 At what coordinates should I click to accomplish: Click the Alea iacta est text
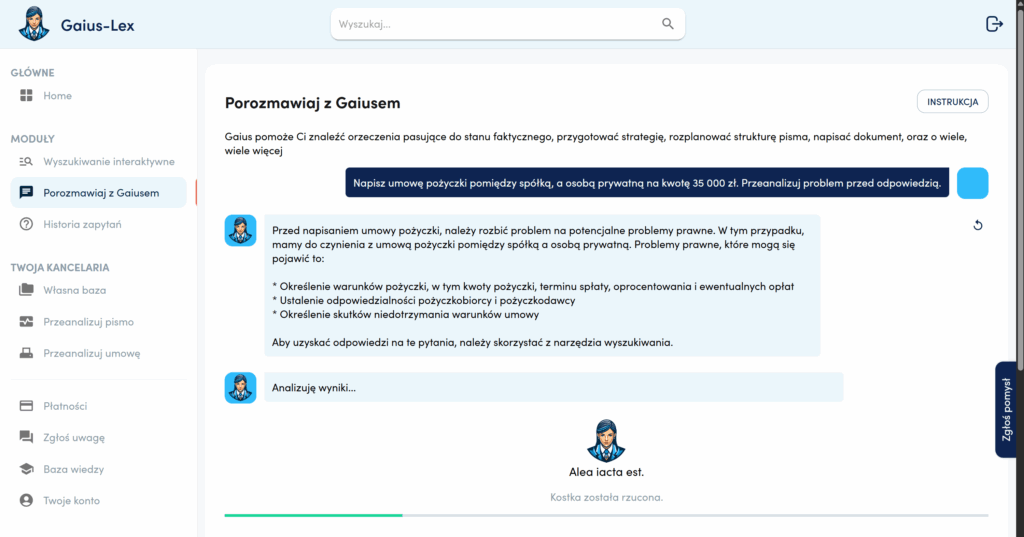tap(606, 472)
